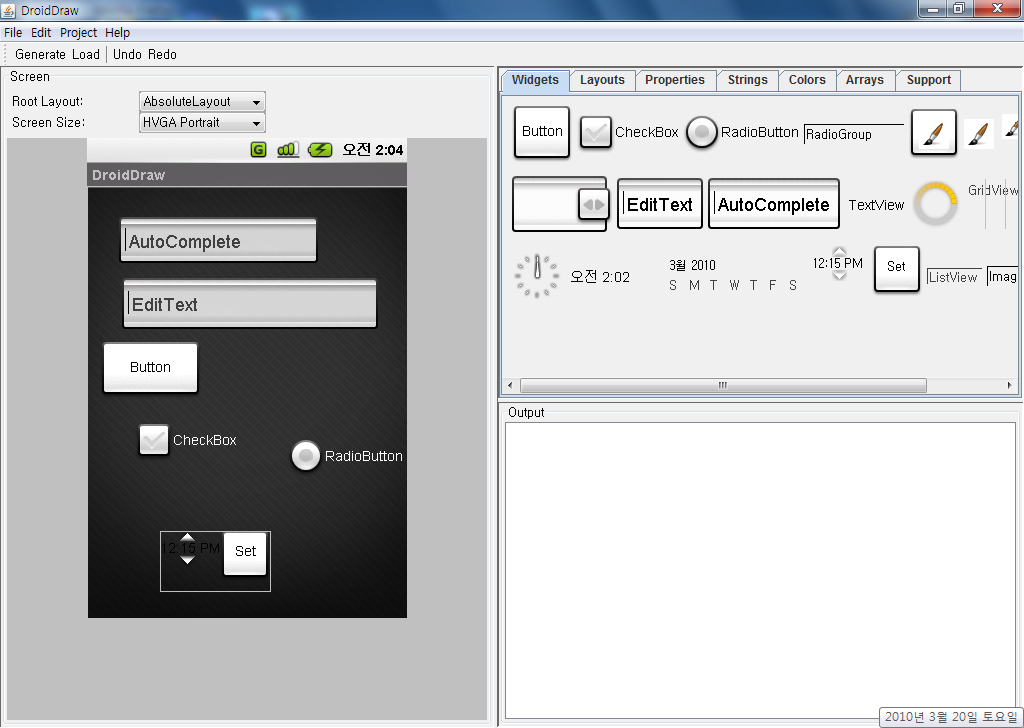Click up arrow of the canvas time picker

[187, 538]
